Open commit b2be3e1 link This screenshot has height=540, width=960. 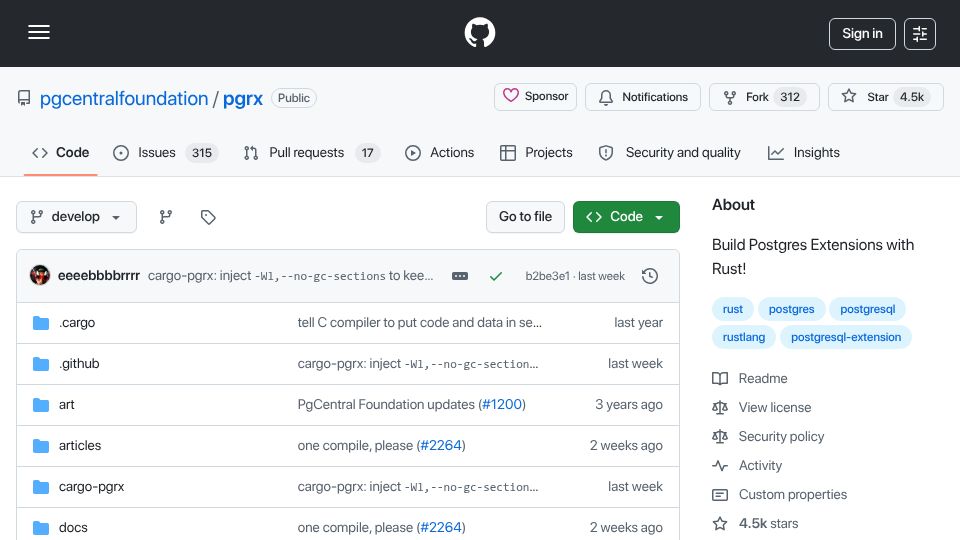(547, 276)
